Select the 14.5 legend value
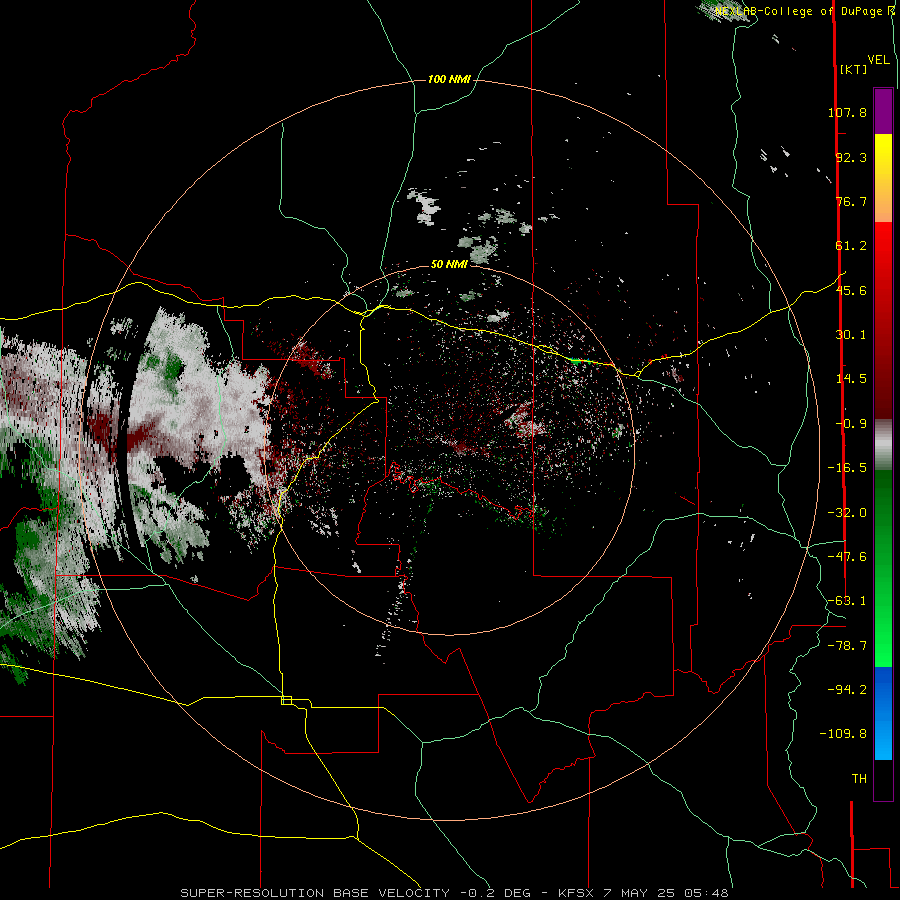The width and height of the screenshot is (900, 900). point(851,379)
